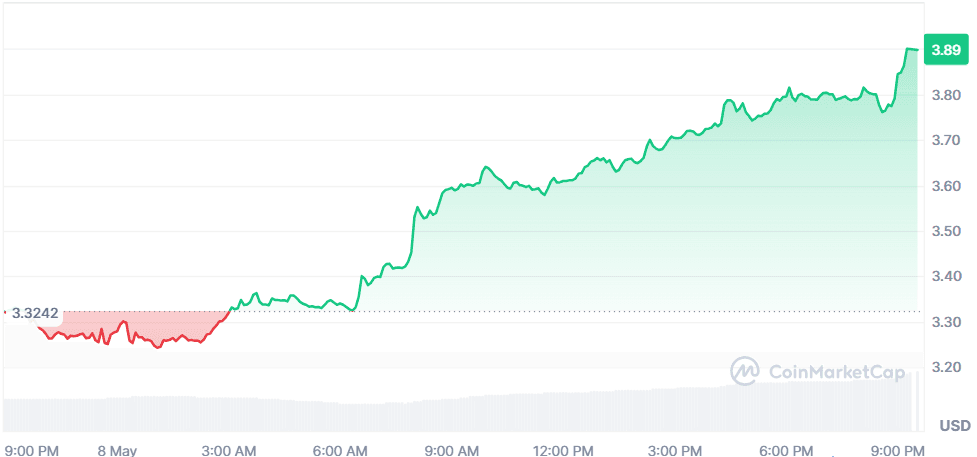977x457 pixels.
Task: Click the CoinMarketCap logo icon
Action: click(x=745, y=371)
